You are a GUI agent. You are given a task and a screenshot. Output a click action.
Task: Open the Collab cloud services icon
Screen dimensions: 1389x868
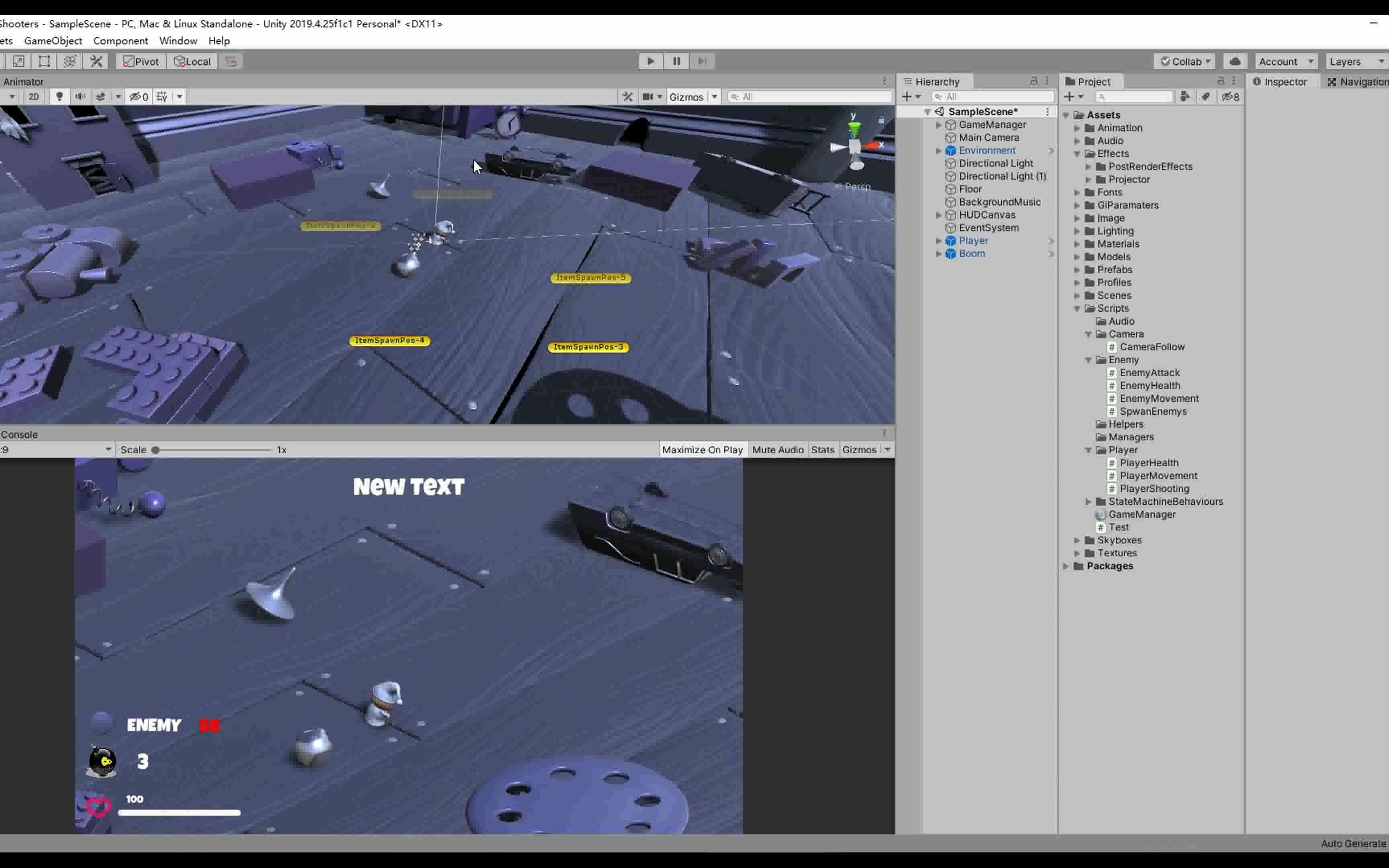click(1235, 61)
